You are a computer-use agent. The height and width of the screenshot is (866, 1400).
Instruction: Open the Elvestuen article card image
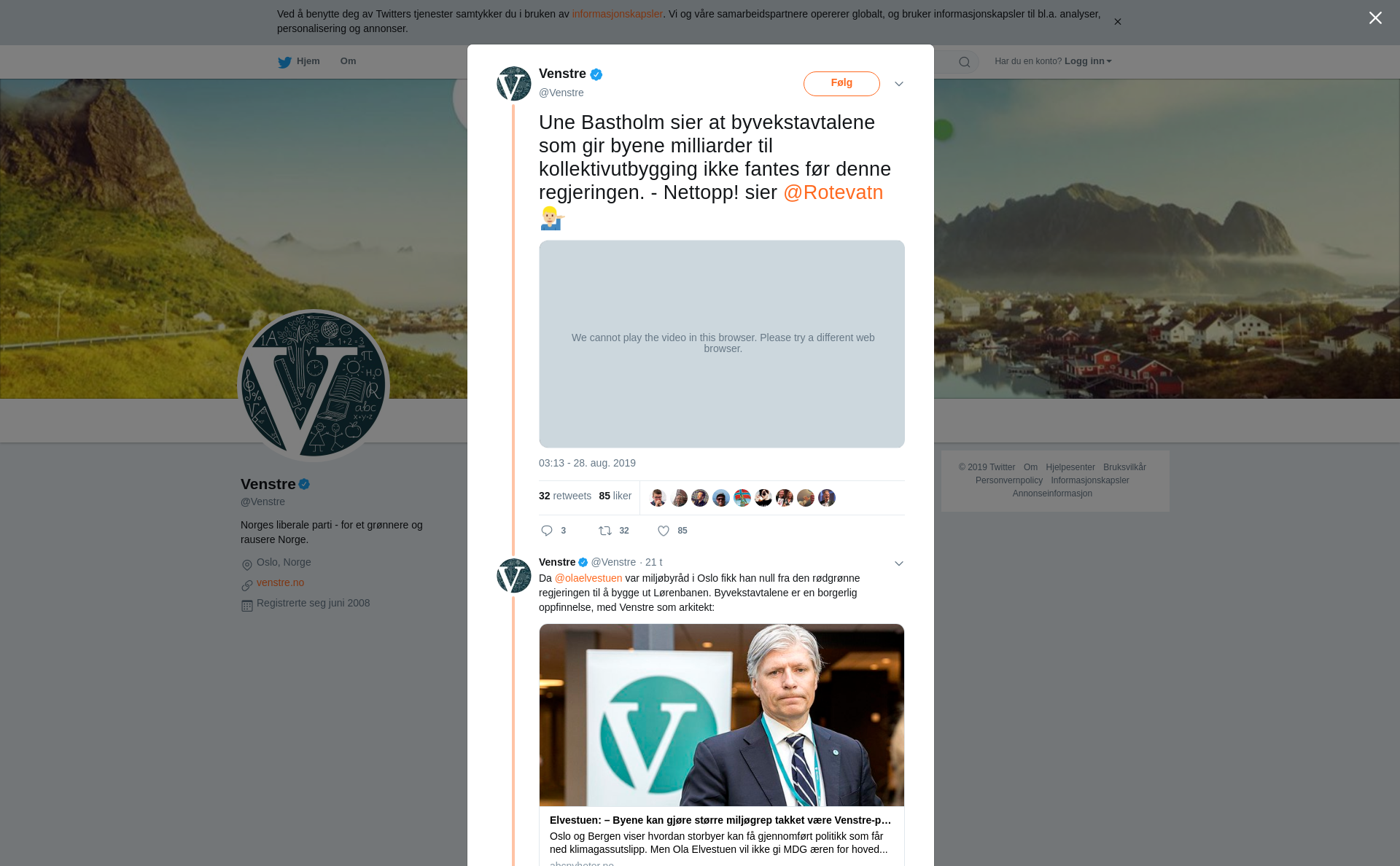[722, 715]
